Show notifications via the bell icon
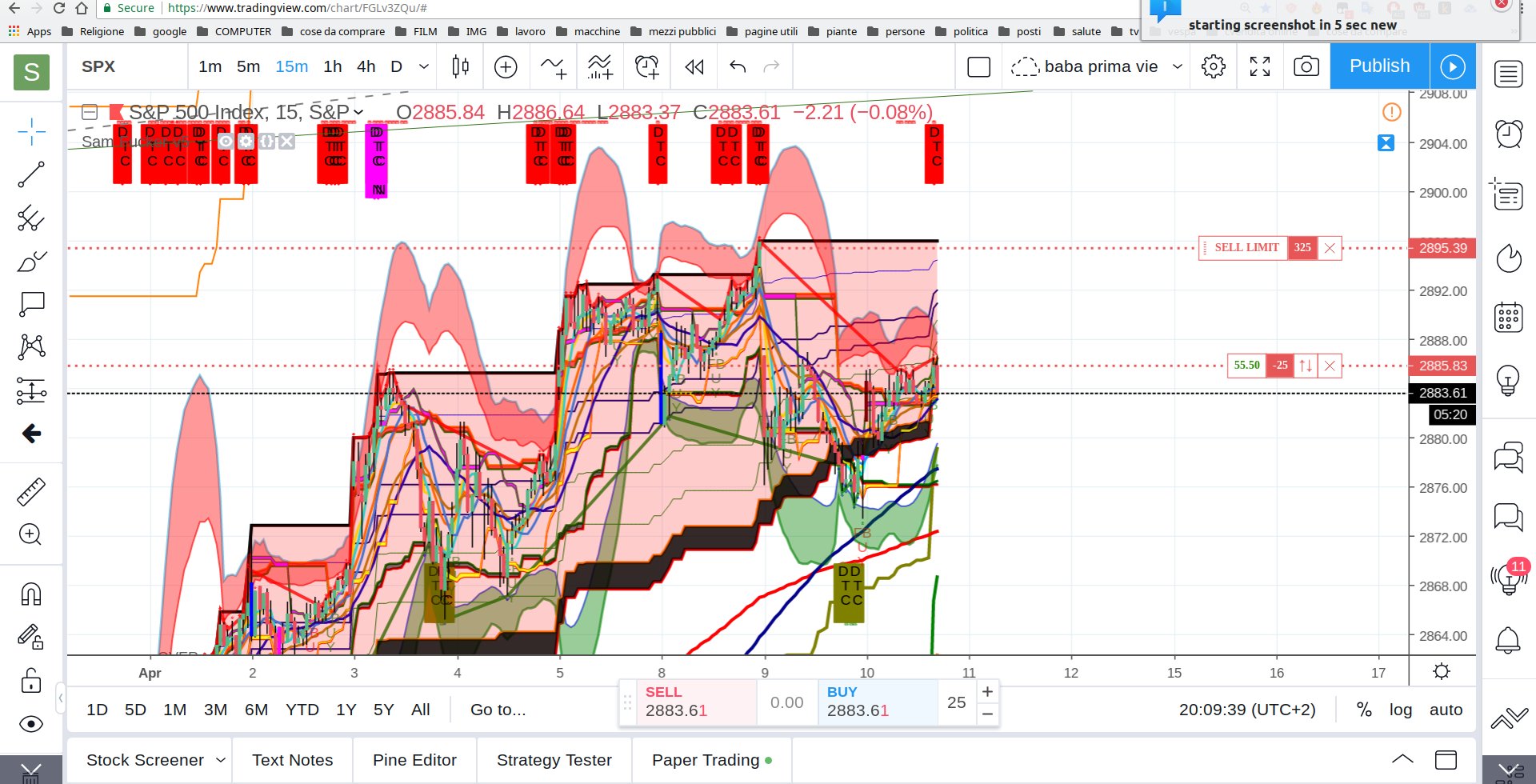This screenshot has width=1536, height=784. 1509,639
